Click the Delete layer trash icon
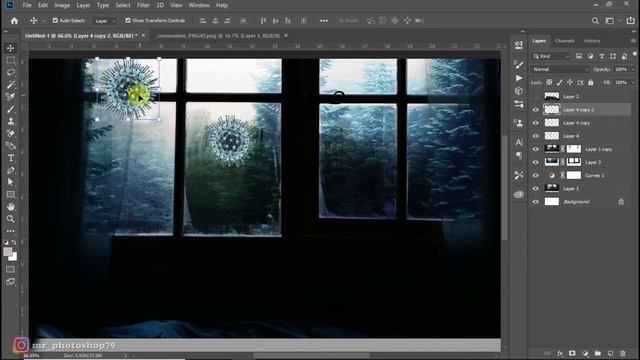The width and height of the screenshot is (640, 360). coord(623,353)
